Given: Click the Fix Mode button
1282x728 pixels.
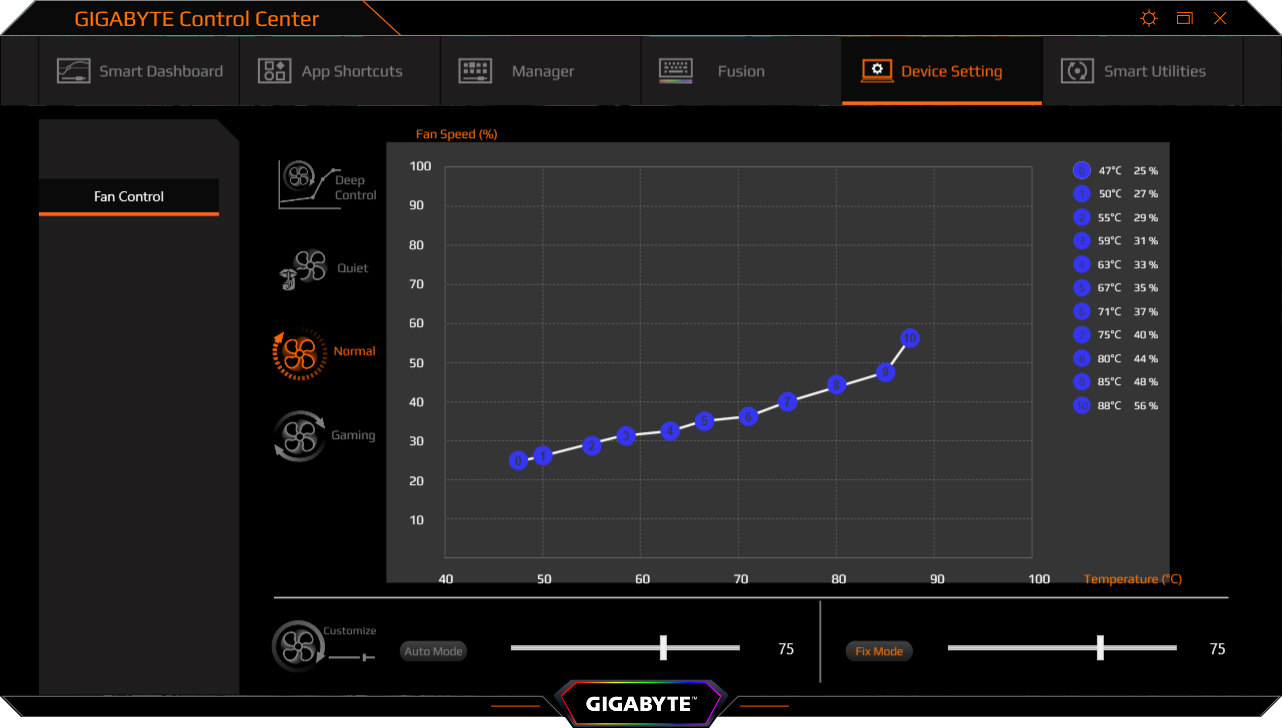Looking at the screenshot, I should [x=879, y=651].
